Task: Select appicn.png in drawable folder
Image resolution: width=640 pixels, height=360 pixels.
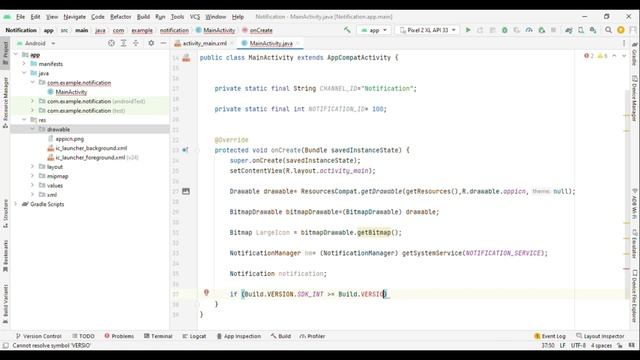Action: (x=69, y=139)
